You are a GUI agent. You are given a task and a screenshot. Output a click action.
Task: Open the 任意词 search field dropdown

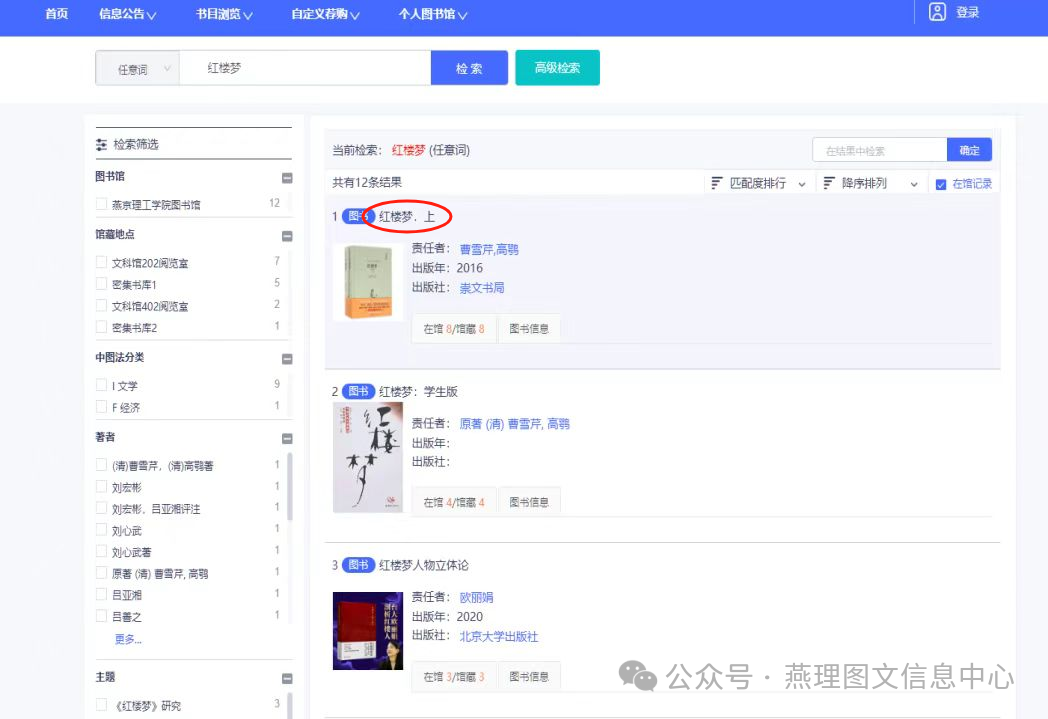[x=138, y=69]
